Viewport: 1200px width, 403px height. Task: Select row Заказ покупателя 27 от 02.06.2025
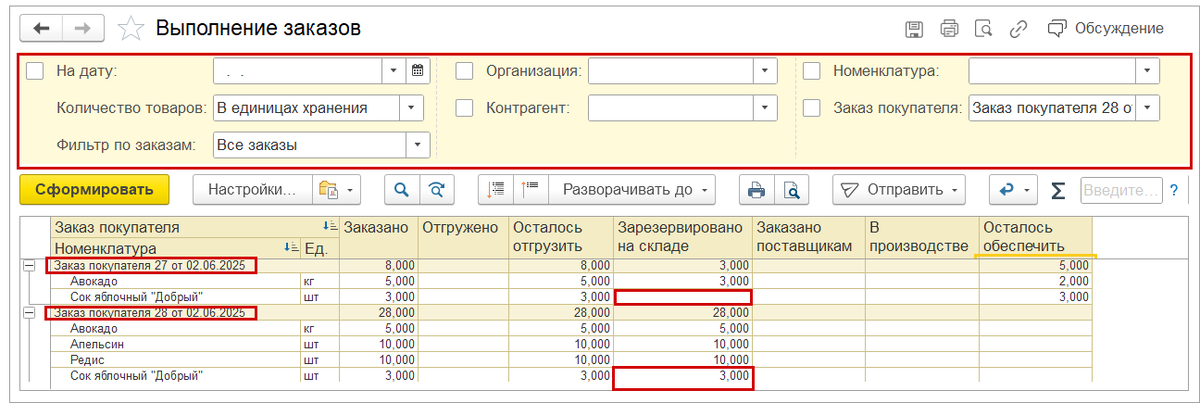click(151, 265)
